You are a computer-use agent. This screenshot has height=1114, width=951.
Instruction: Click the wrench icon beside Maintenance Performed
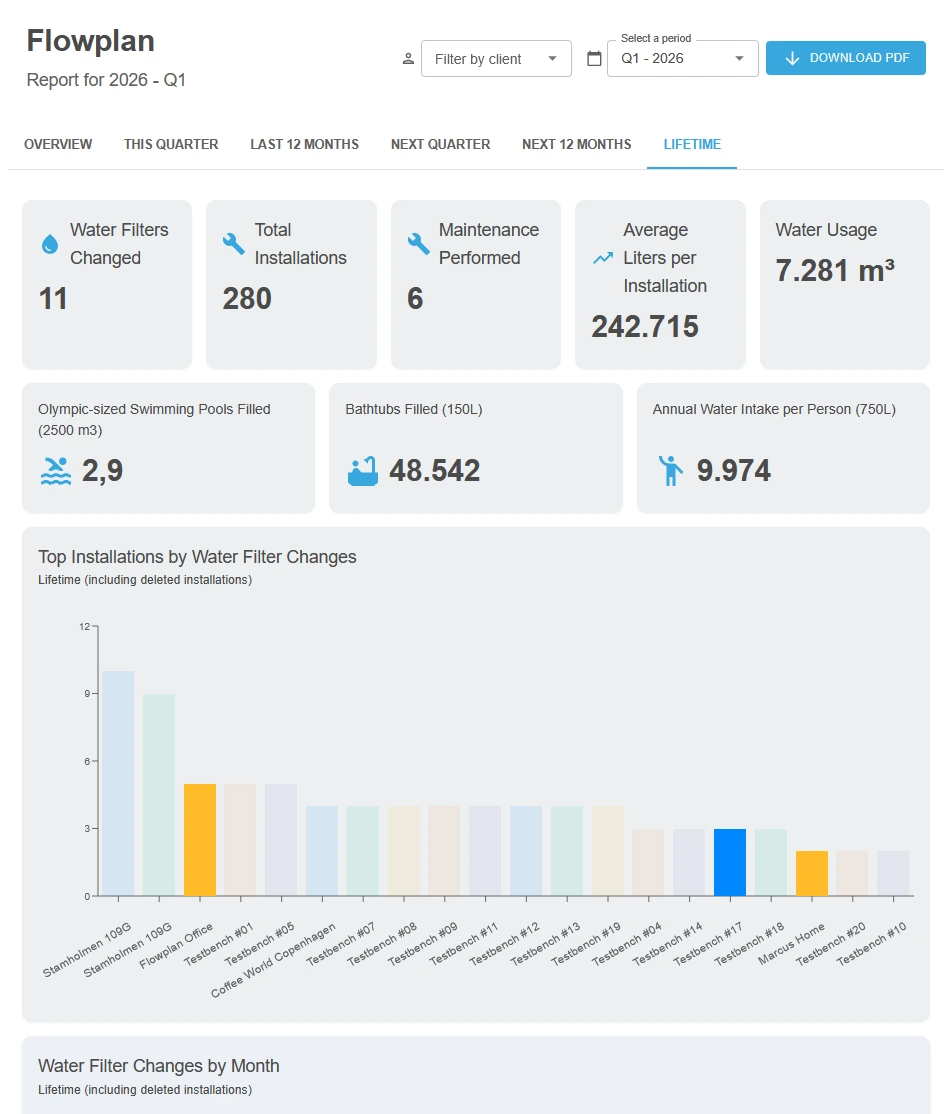click(x=418, y=244)
